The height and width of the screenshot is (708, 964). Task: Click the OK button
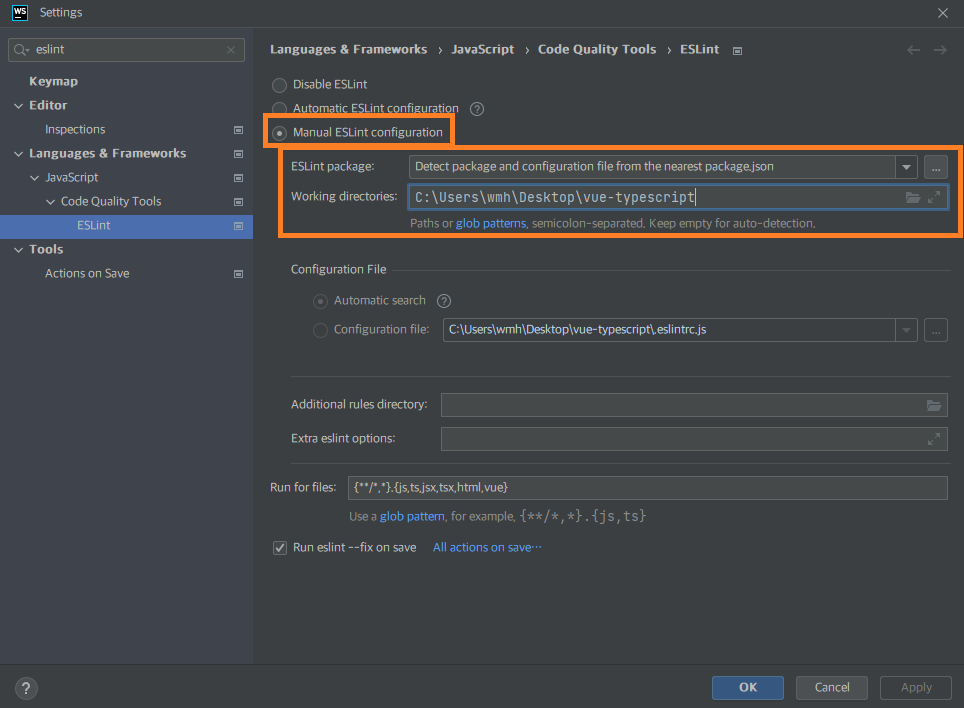pyautogui.click(x=748, y=688)
